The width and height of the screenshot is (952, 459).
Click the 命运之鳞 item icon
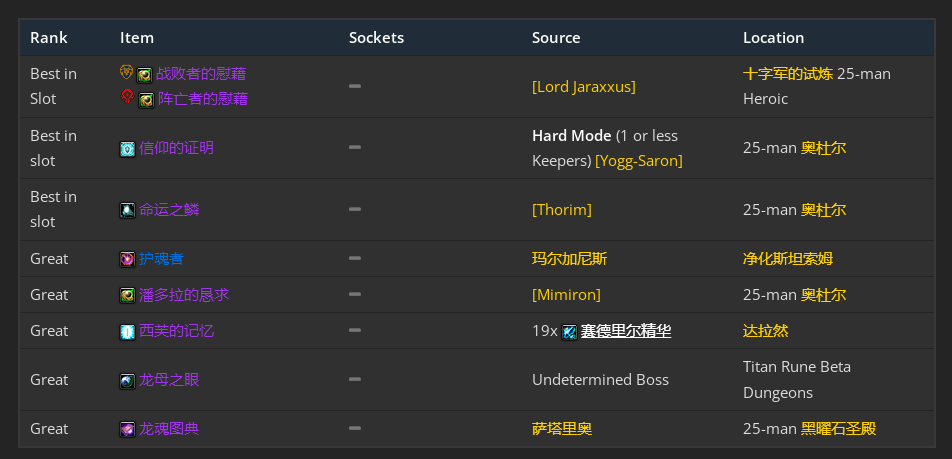coord(127,210)
